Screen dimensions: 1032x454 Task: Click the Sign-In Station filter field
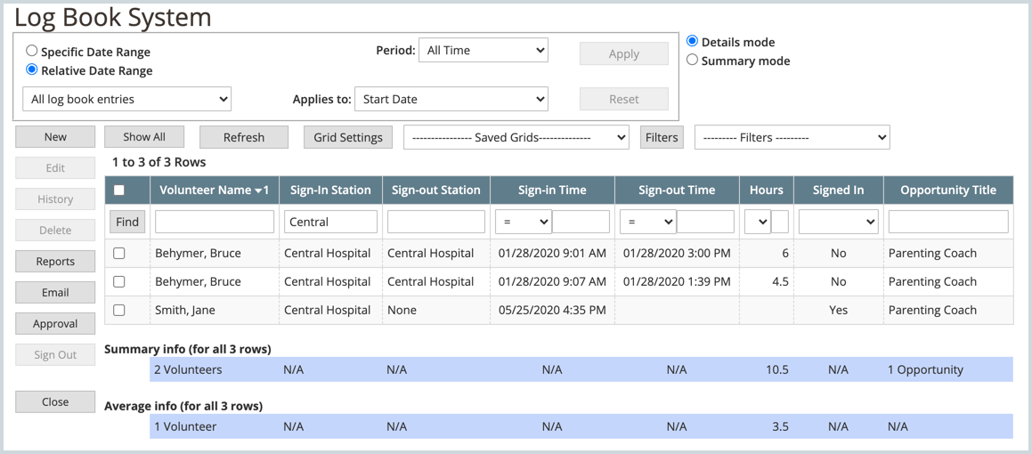[x=331, y=221]
